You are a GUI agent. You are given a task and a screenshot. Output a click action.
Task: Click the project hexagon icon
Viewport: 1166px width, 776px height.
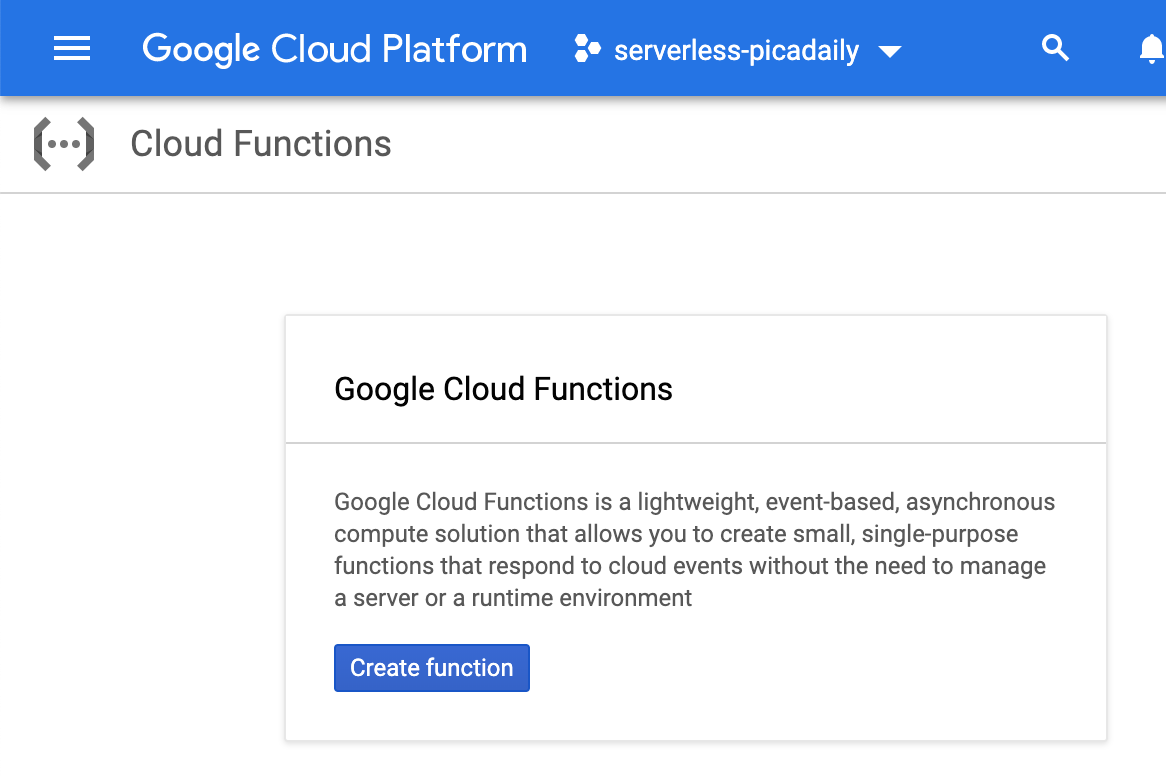click(x=588, y=49)
